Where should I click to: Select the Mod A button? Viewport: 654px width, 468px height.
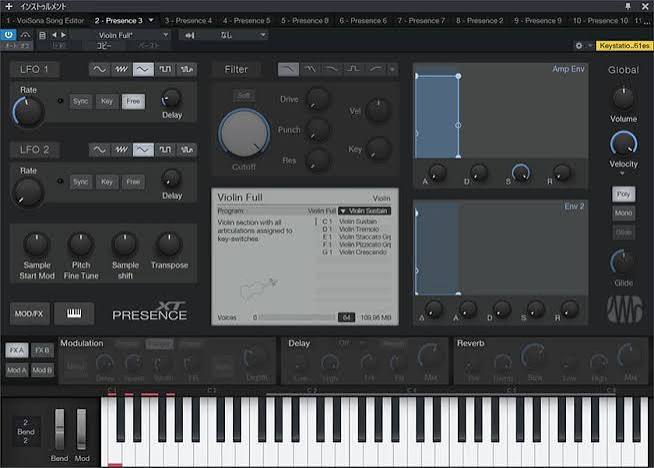(x=17, y=370)
